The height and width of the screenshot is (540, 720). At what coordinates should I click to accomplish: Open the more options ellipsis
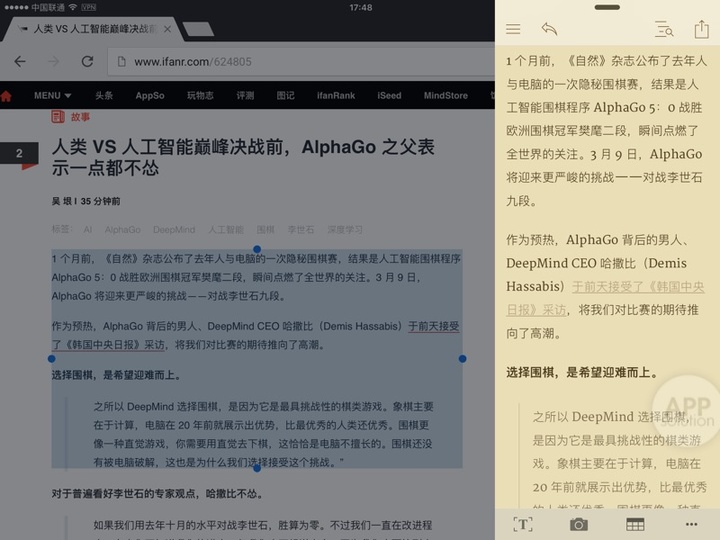pos(691,524)
